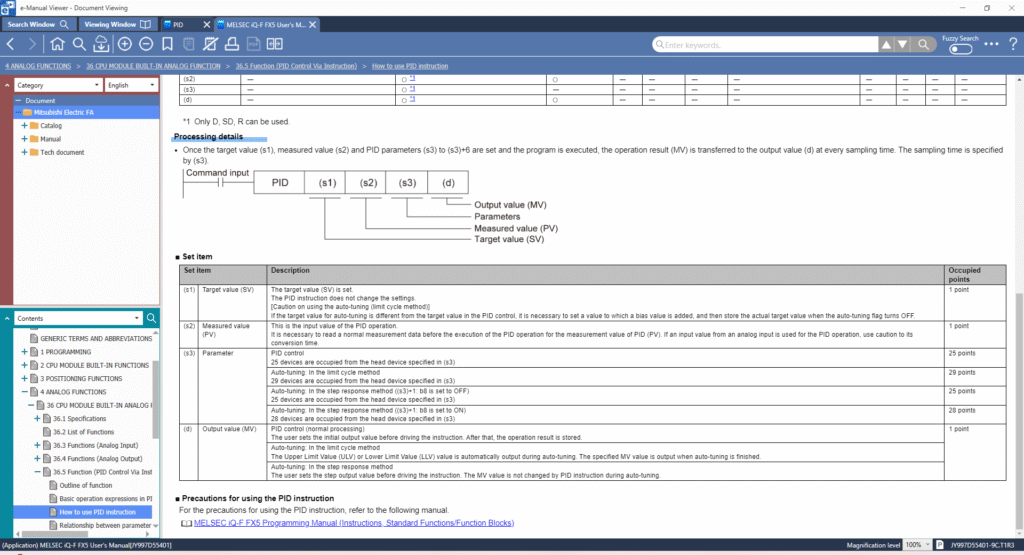Zoom out with the minus circle icon
1024x555 pixels.
pyautogui.click(x=146, y=44)
